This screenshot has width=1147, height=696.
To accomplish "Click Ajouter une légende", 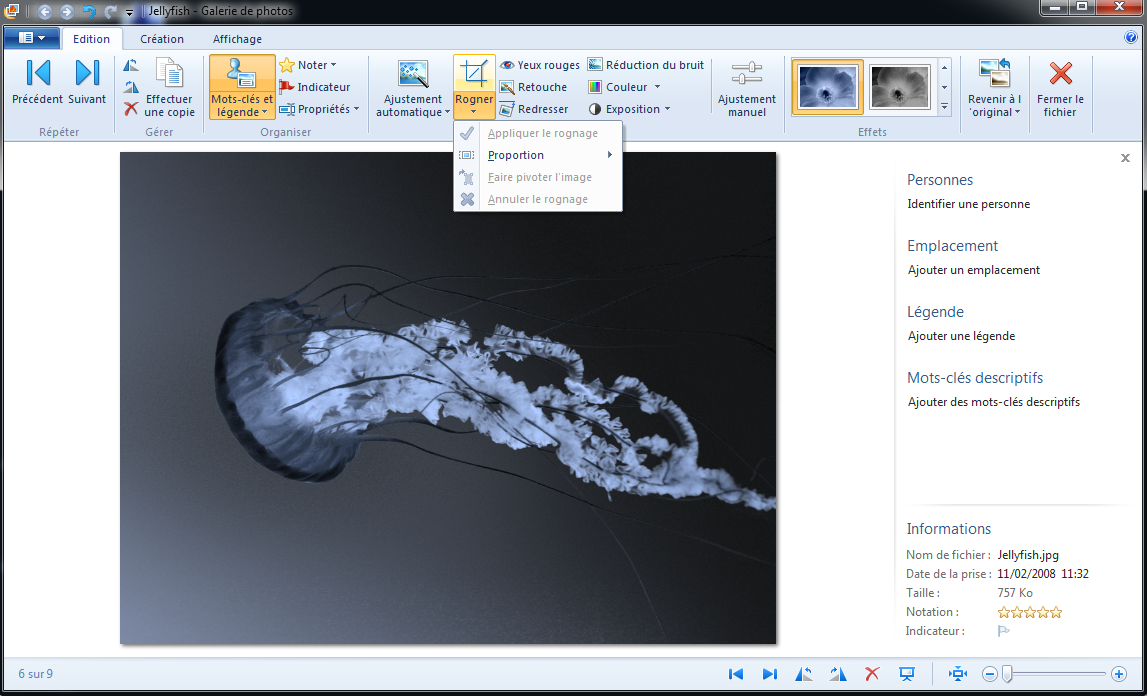I will (961, 336).
